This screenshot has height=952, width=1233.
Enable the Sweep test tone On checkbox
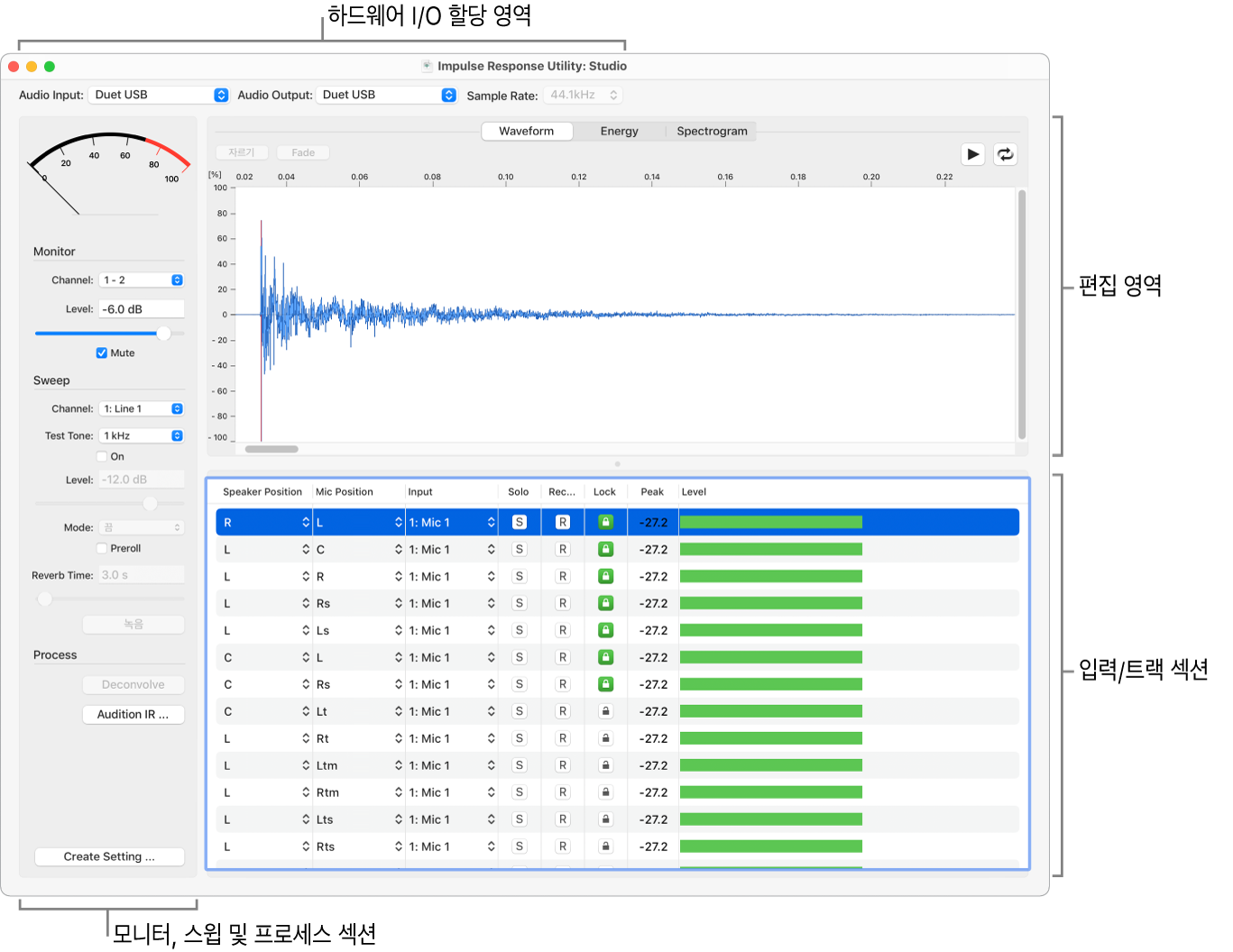102,457
